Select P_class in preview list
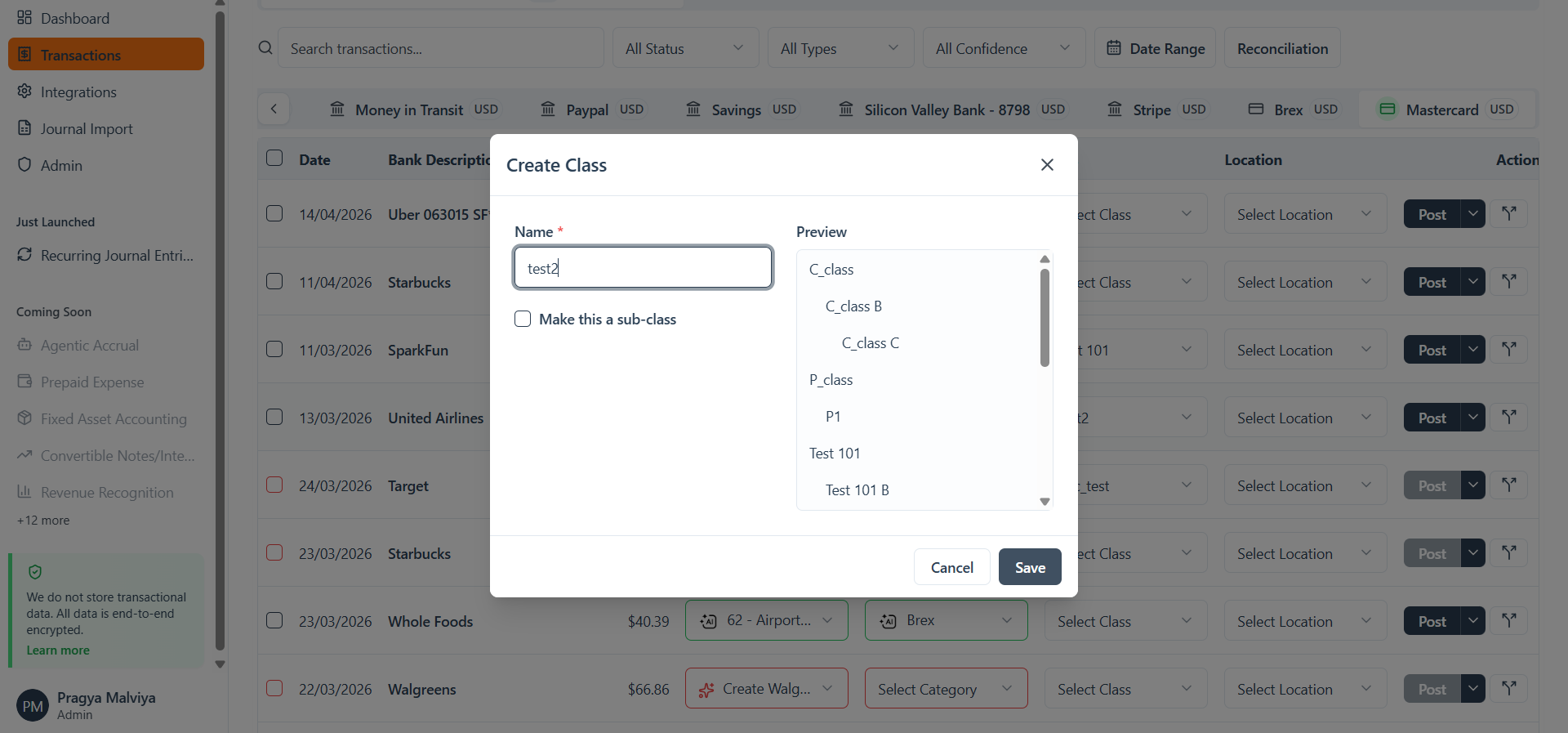Image resolution: width=1568 pixels, height=733 pixels. coord(831,380)
